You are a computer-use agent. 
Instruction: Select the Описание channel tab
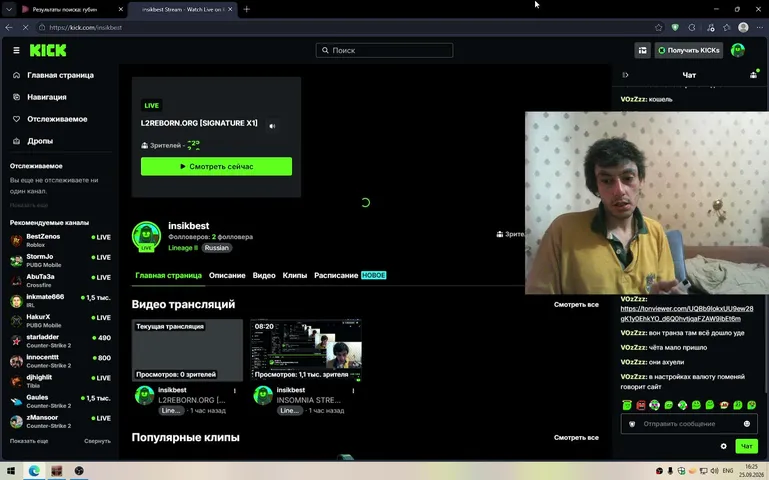(227, 276)
